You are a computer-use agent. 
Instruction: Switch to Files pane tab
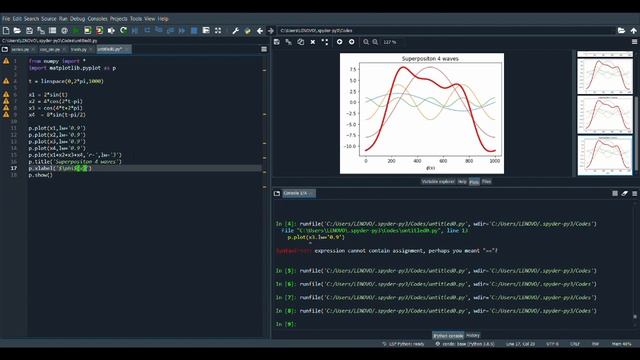[486, 182]
